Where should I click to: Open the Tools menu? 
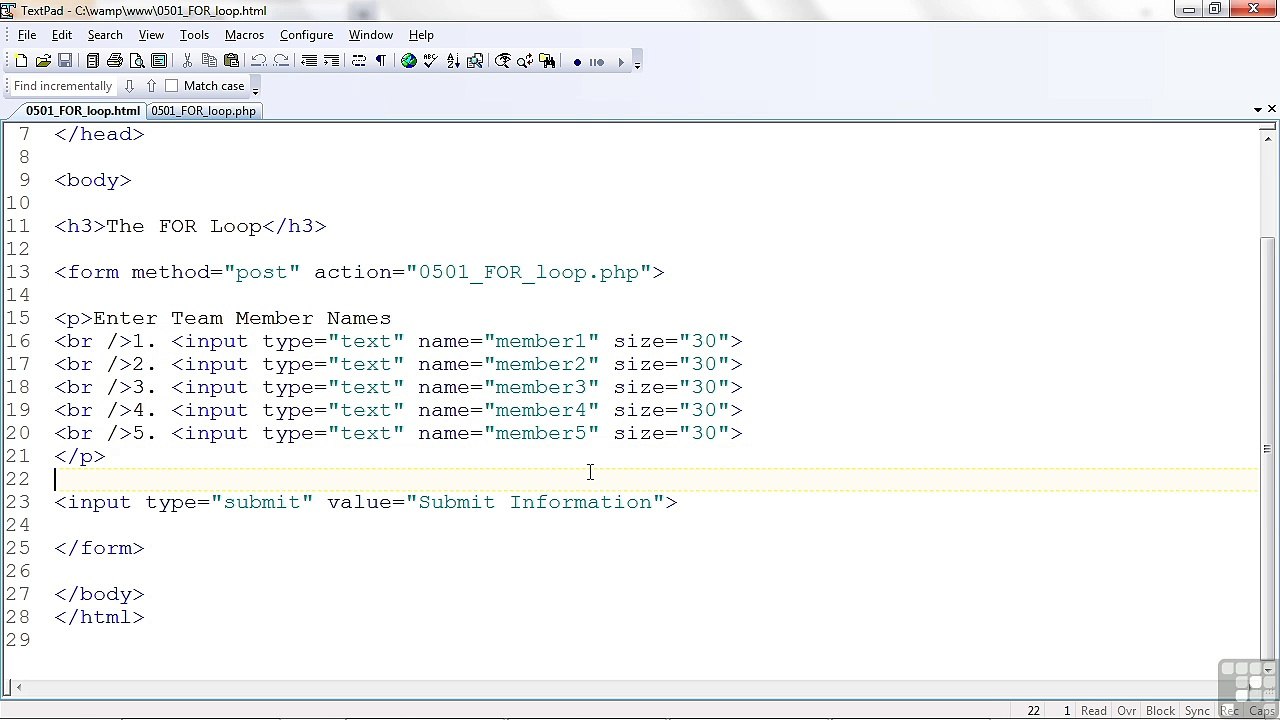coord(194,35)
